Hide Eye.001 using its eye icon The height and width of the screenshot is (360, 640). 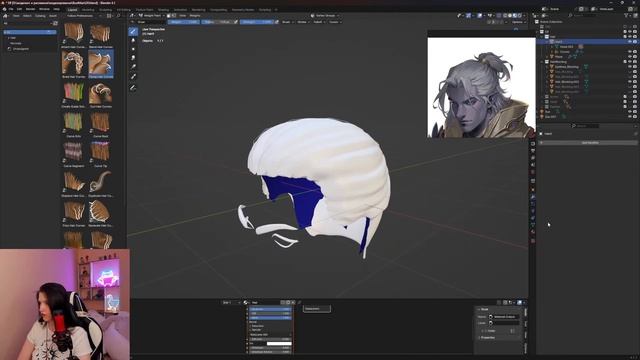(630, 117)
